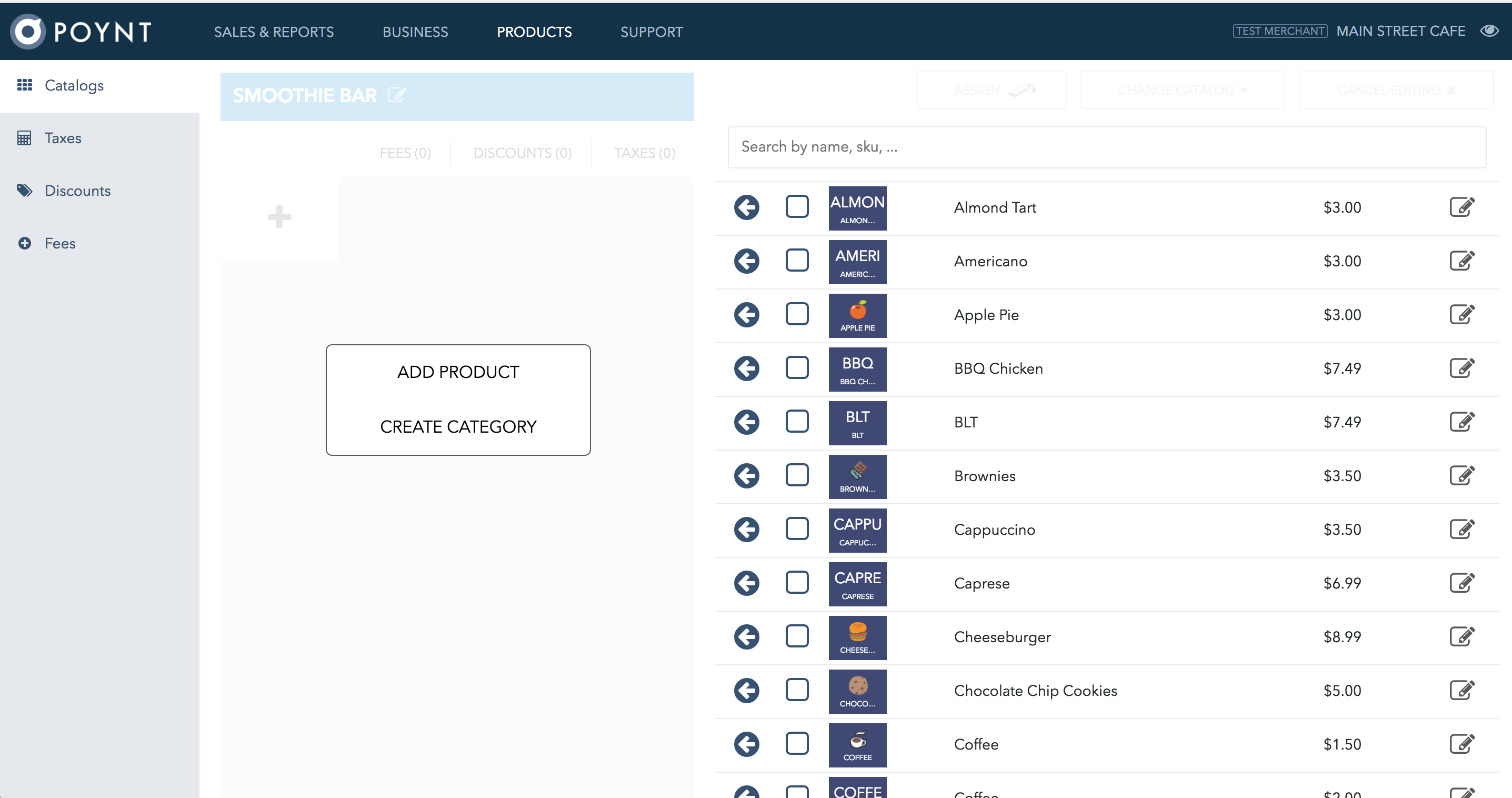Image resolution: width=1512 pixels, height=798 pixels.
Task: Open the Change Catalog dropdown
Action: point(1181,89)
